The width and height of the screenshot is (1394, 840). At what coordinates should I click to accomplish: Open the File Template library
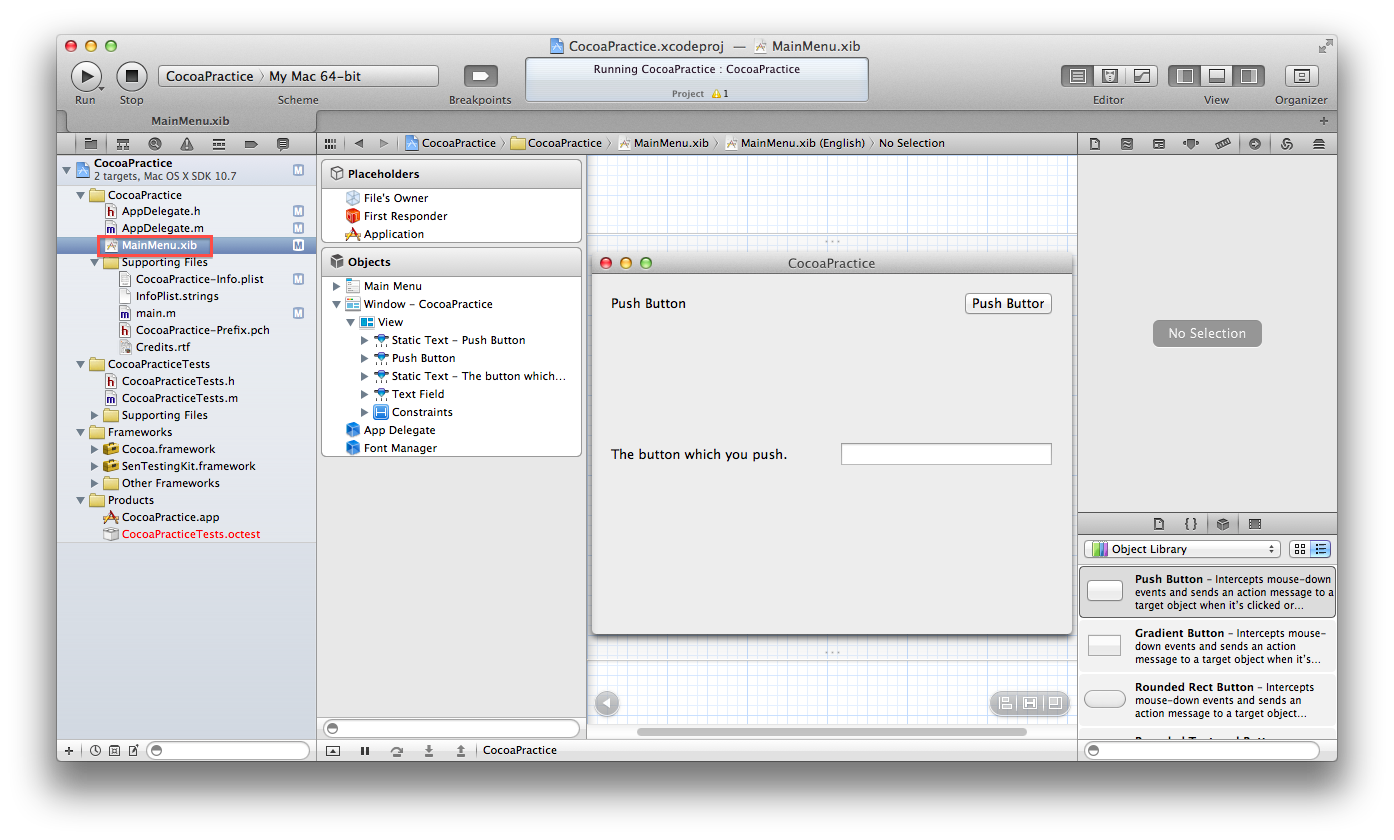pyautogui.click(x=1159, y=523)
